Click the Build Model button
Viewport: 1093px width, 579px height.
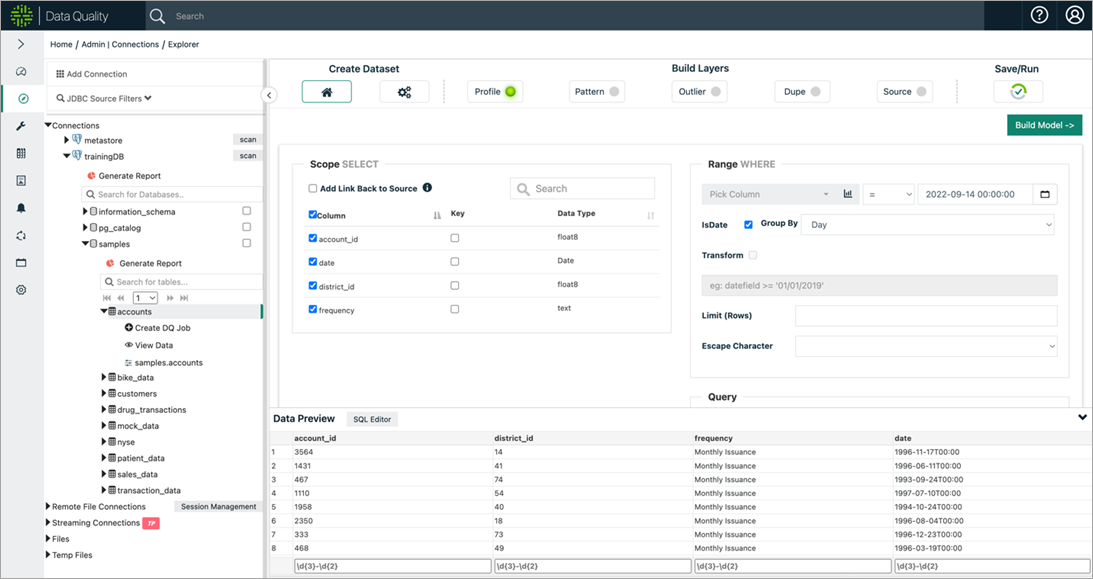(1044, 125)
